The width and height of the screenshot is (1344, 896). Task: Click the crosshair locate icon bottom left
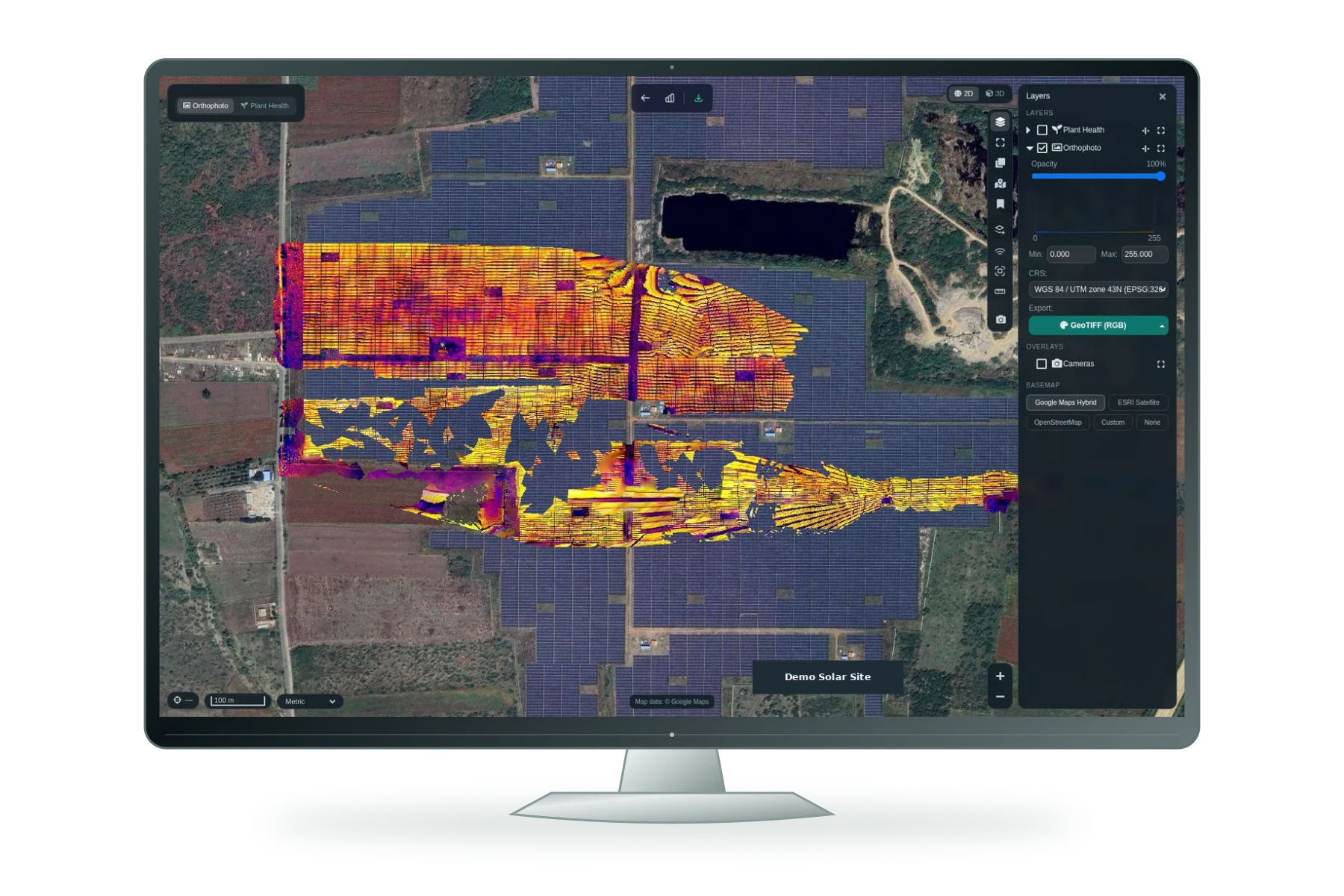pos(177,700)
